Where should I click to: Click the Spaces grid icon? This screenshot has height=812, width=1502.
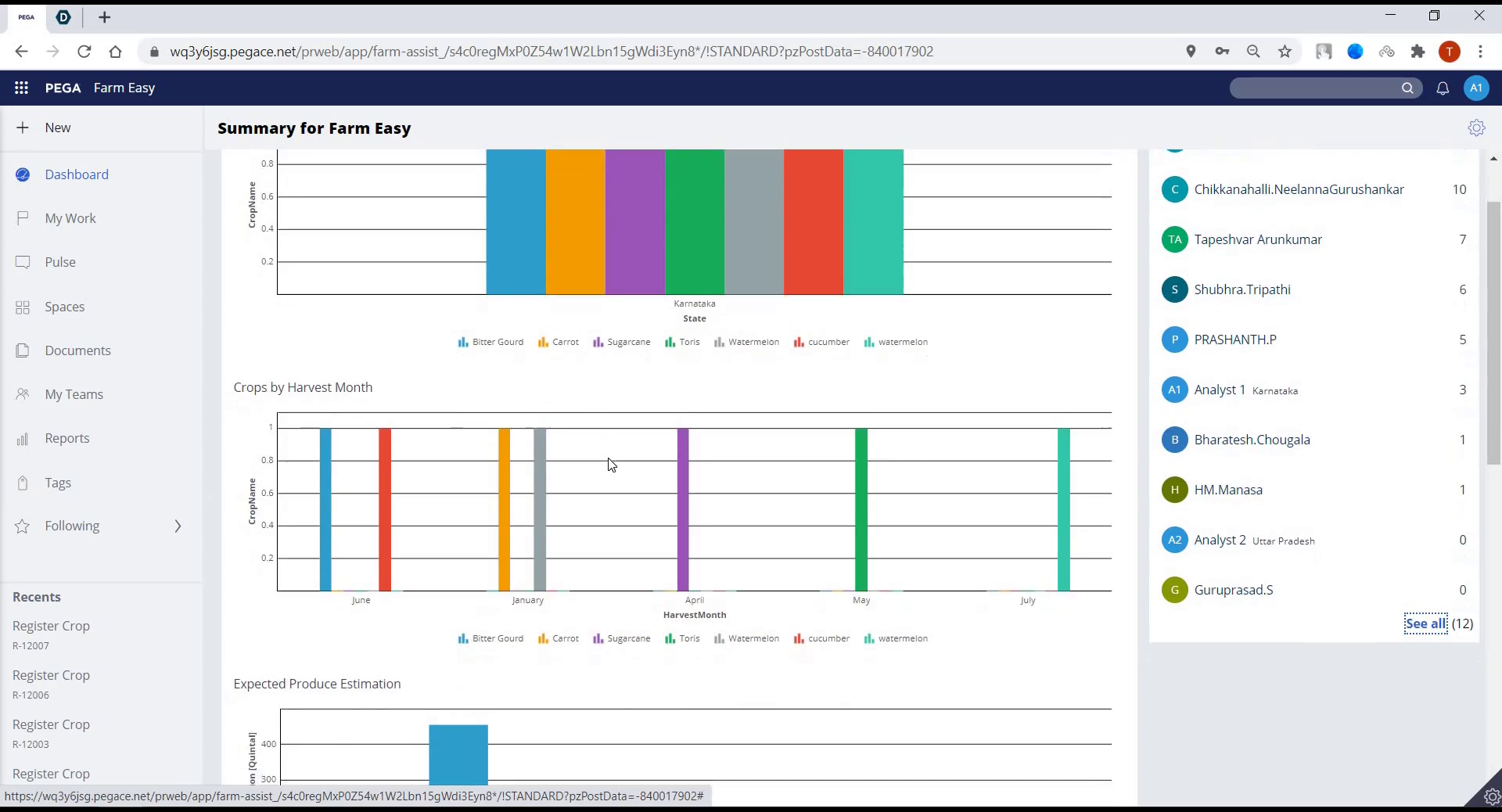point(23,307)
